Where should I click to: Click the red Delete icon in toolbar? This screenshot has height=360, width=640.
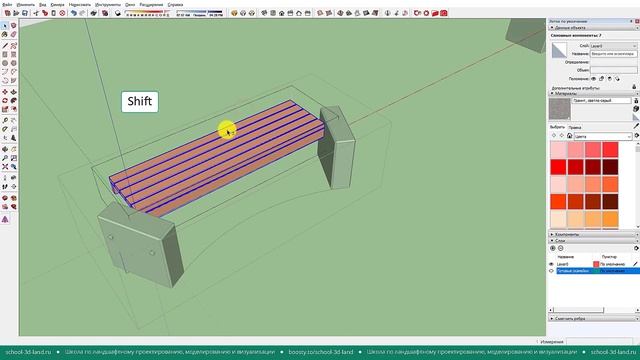62,13
